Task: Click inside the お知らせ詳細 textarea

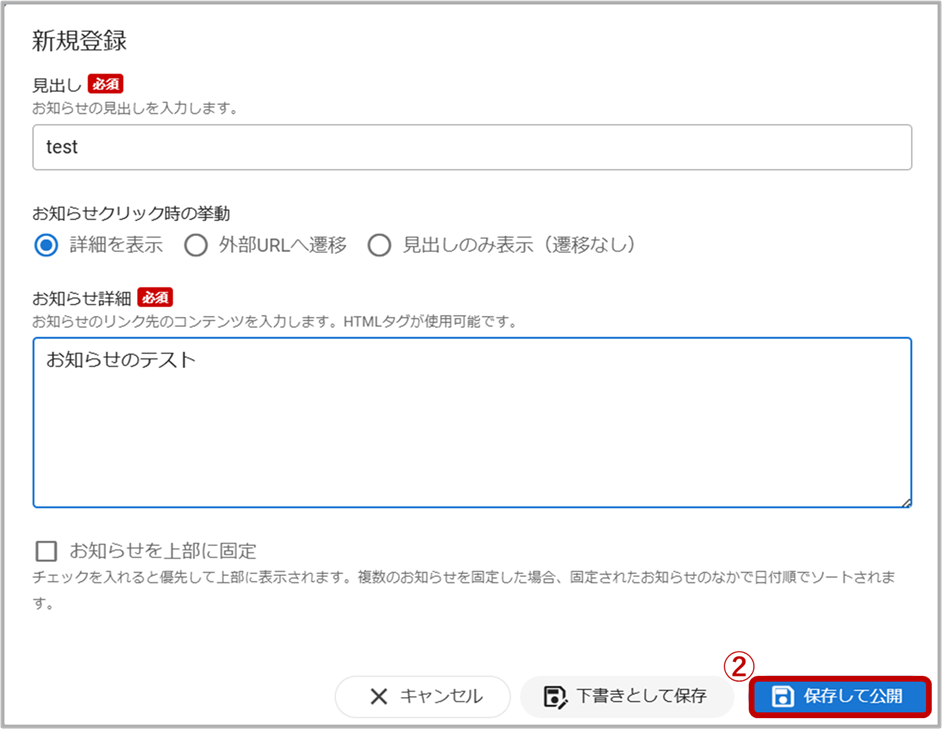Action: point(472,422)
